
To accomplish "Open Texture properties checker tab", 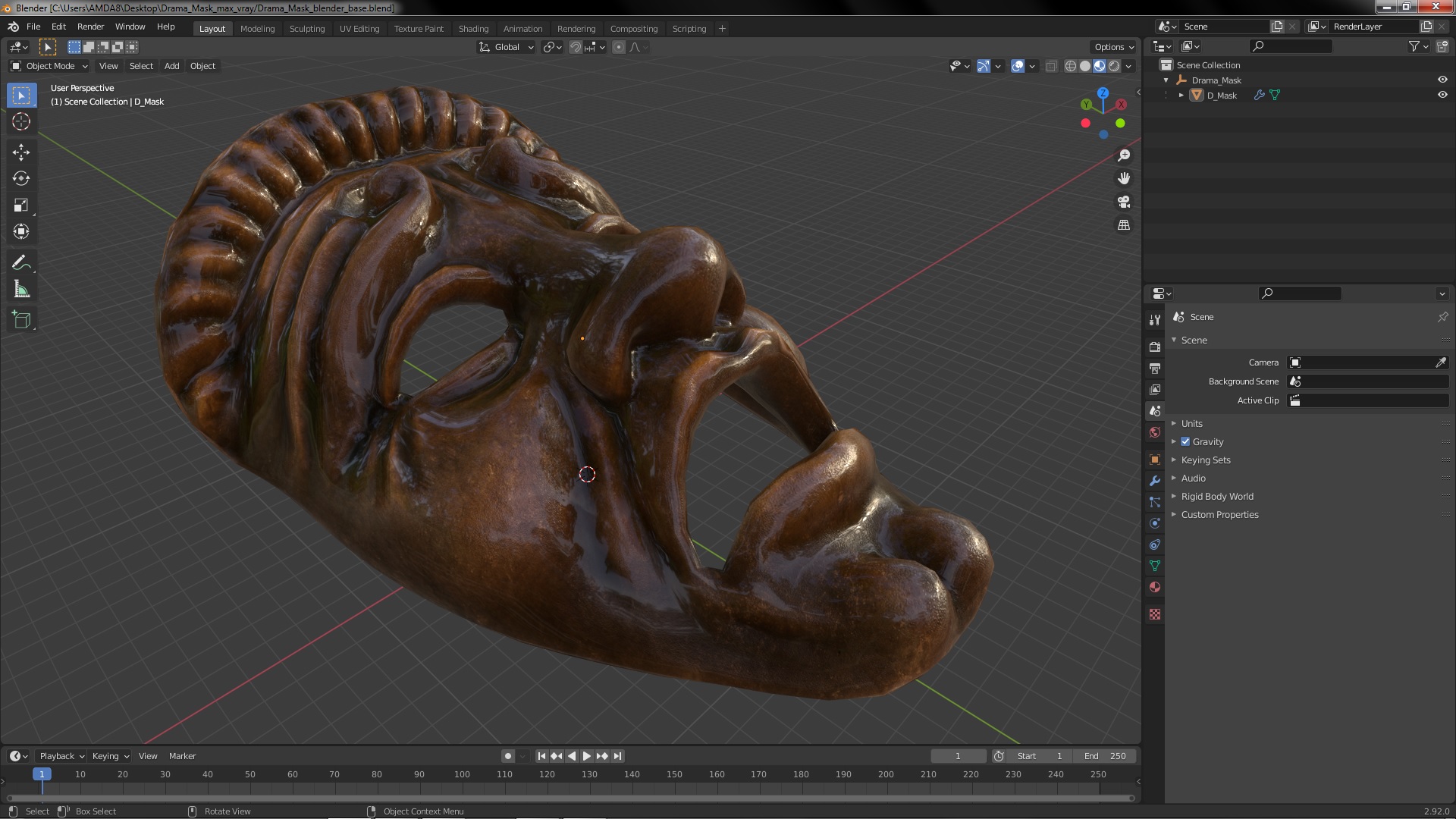I will (x=1155, y=614).
